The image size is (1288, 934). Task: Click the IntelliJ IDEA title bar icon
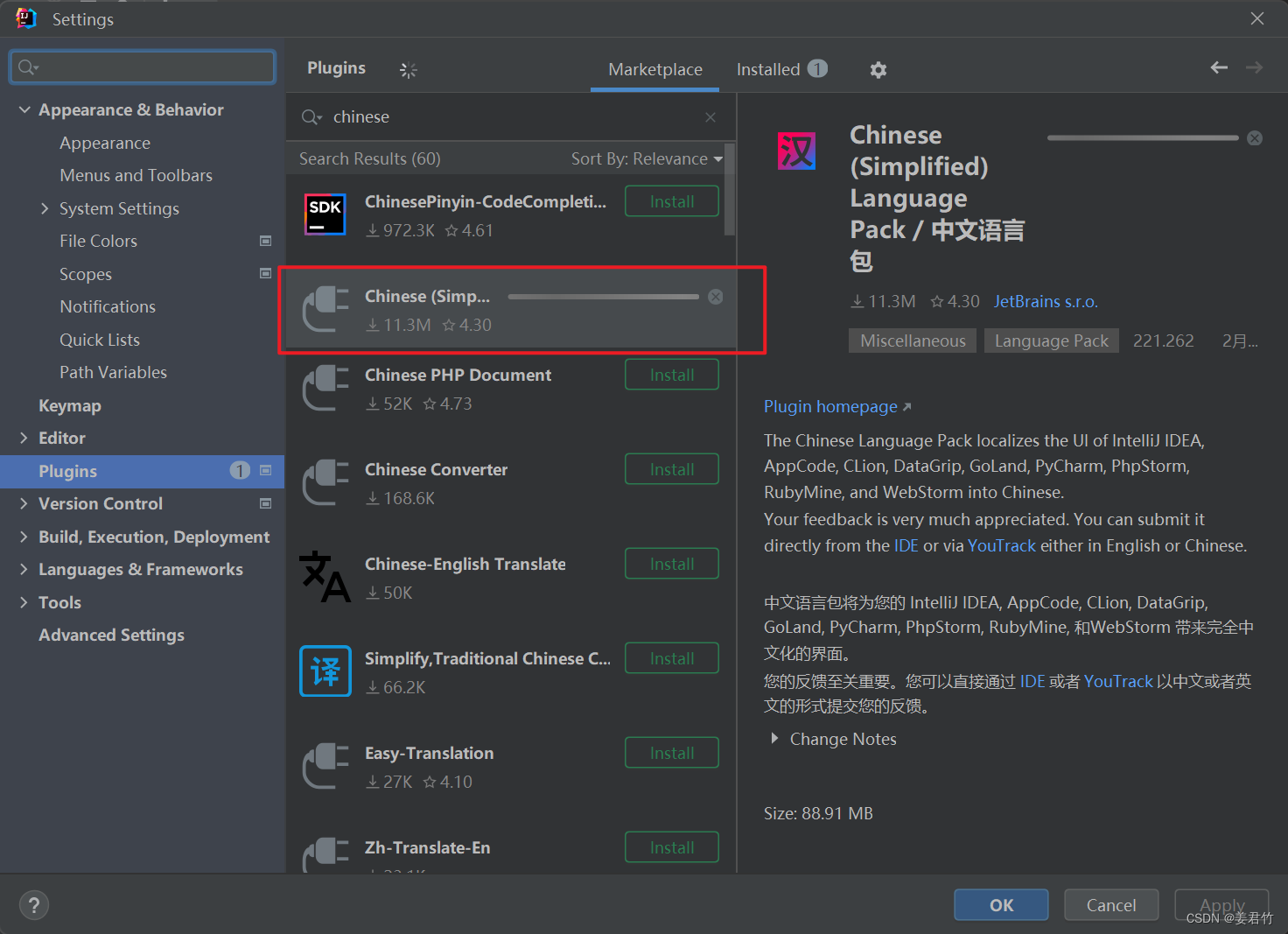point(26,18)
